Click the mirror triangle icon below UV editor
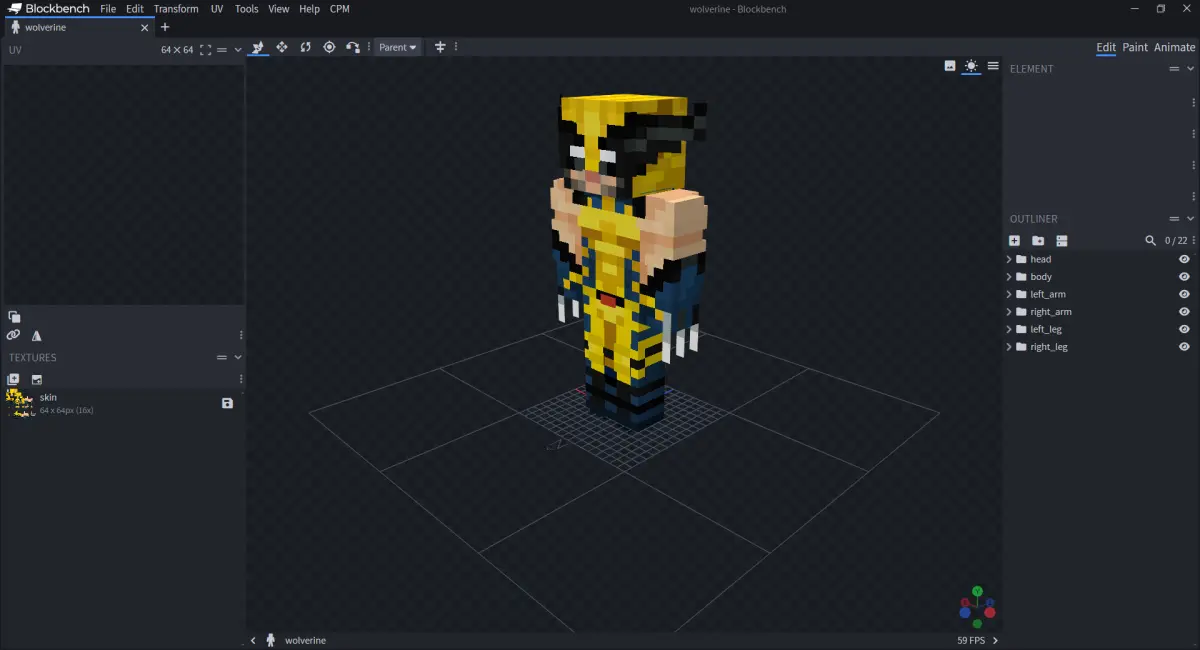Viewport: 1200px width, 650px height. (37, 336)
